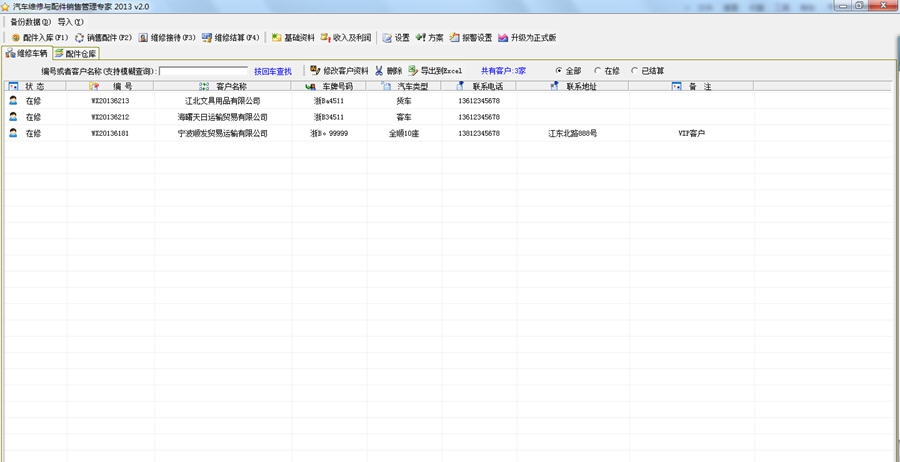Sort by the 备注 column header
The height and width of the screenshot is (462, 900).
click(x=691, y=86)
